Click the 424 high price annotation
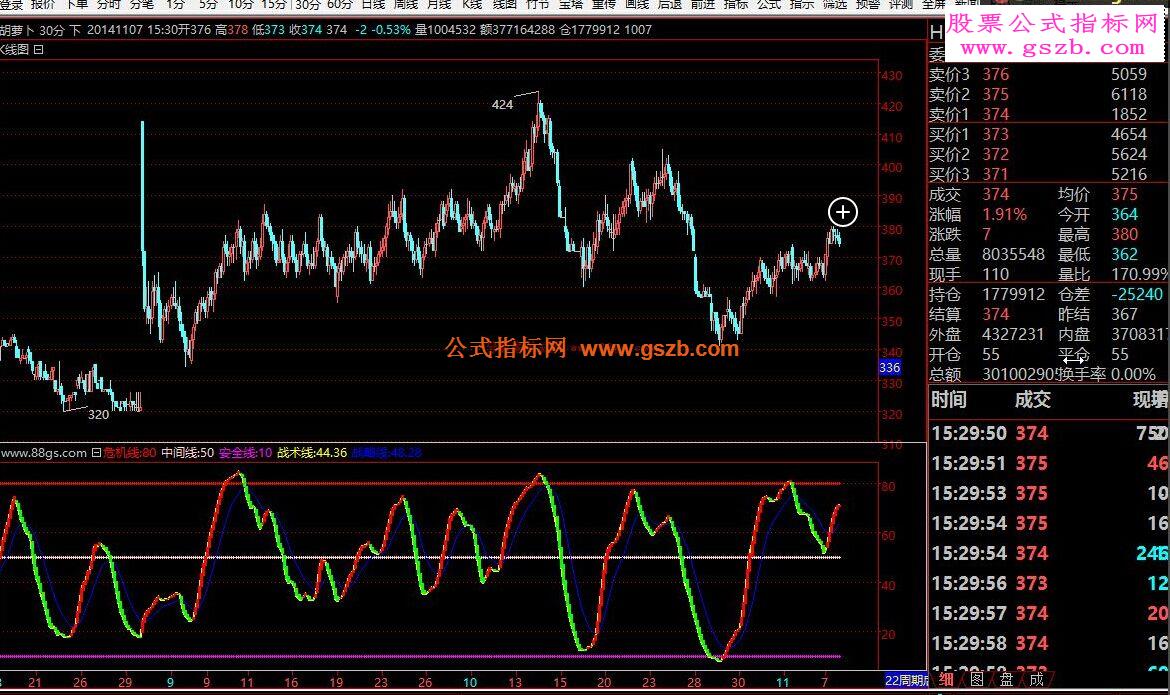Image resolution: width=1170 pixels, height=695 pixels. tap(502, 105)
